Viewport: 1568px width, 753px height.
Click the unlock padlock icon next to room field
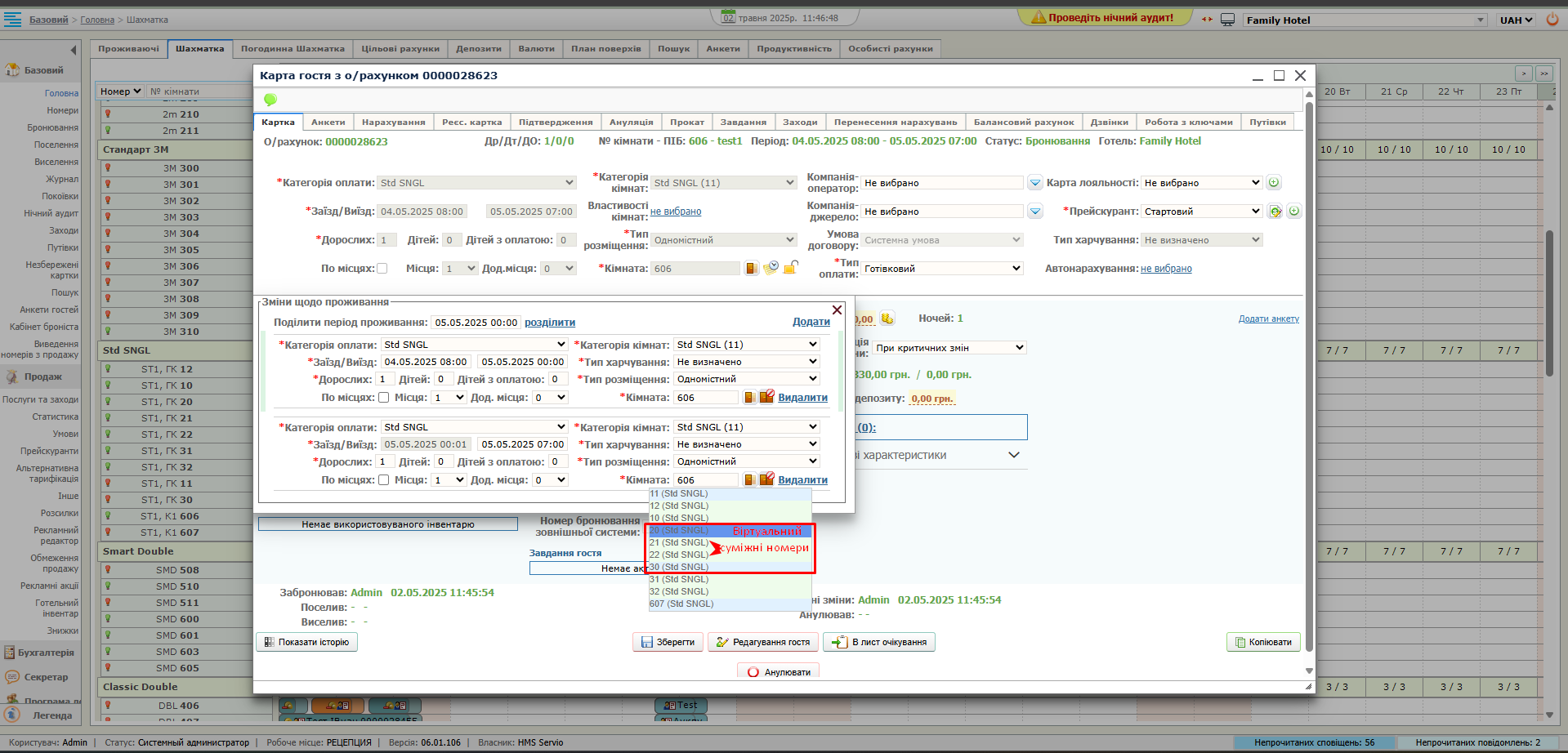(x=790, y=268)
